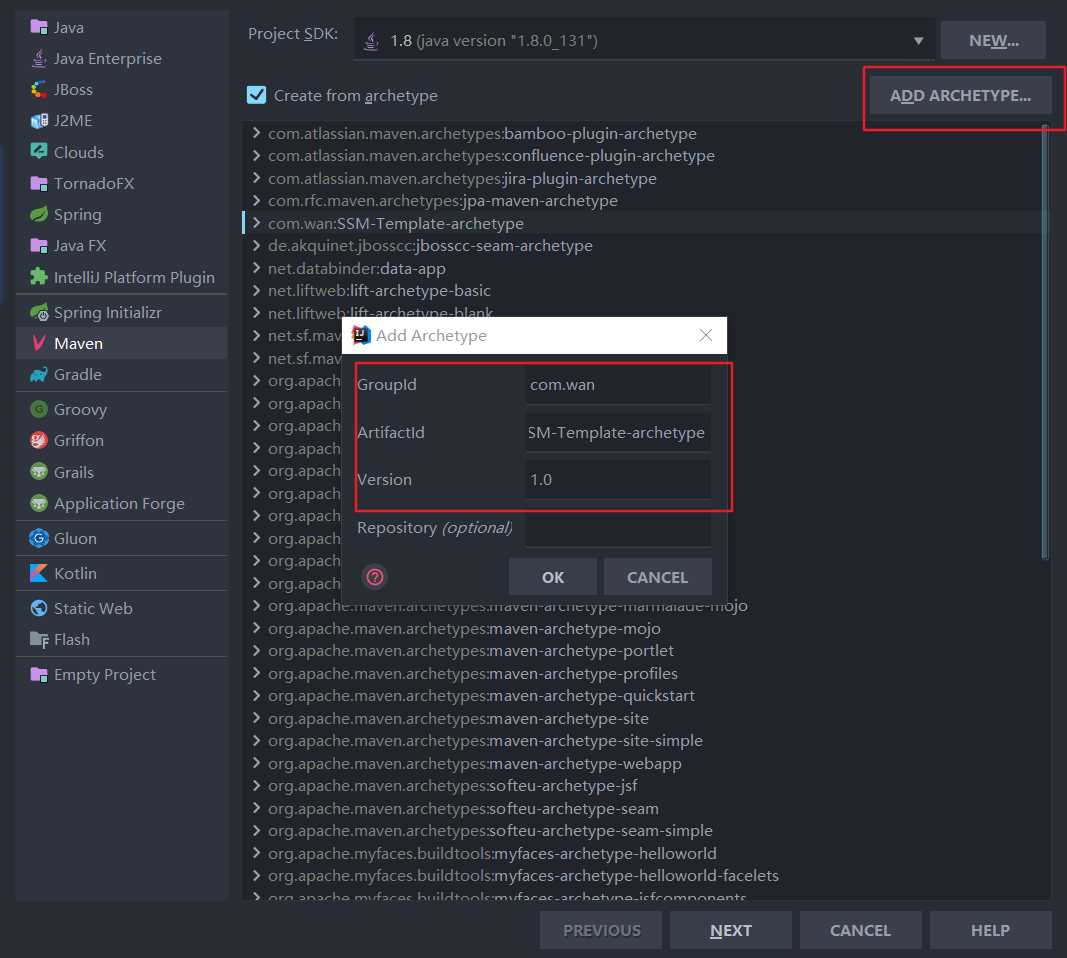Image resolution: width=1067 pixels, height=958 pixels.
Task: Click the Spring leaf icon
Action: 39,214
